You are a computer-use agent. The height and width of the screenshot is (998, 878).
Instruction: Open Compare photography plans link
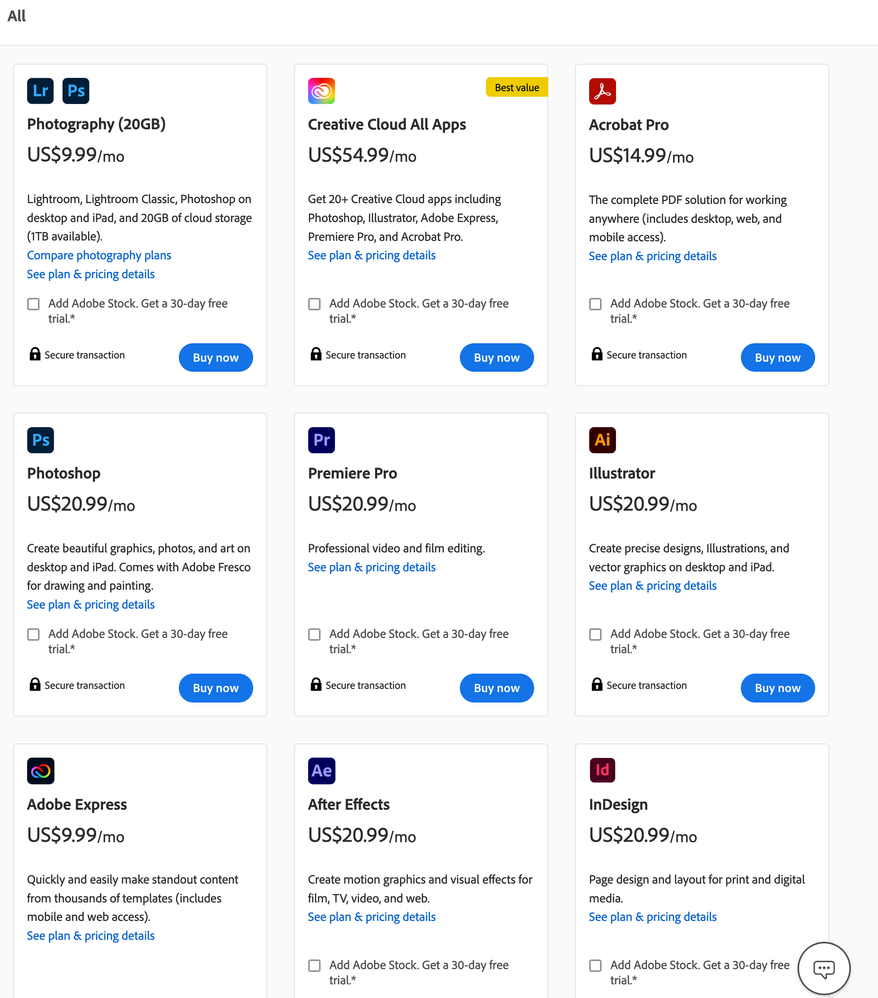point(99,256)
